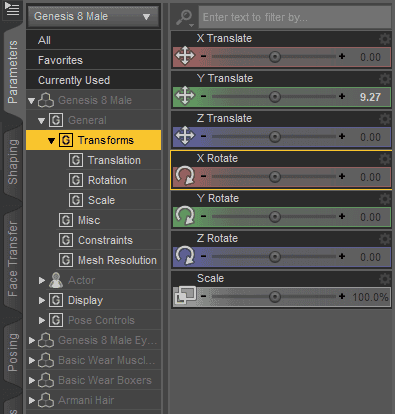Click the X Rotate slider handle
The image size is (395, 414).
coord(275,177)
